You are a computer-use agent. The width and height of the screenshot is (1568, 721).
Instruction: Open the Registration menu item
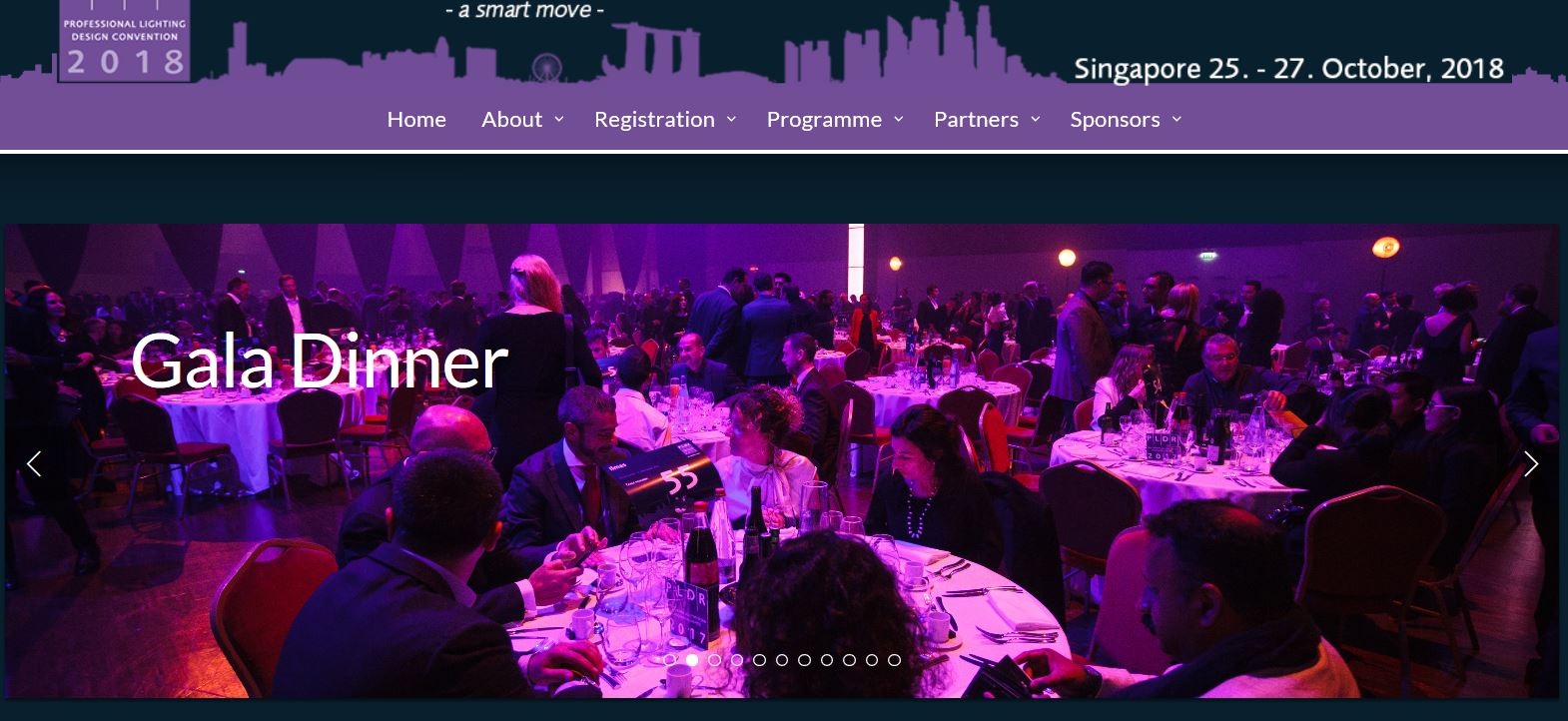coord(654,119)
